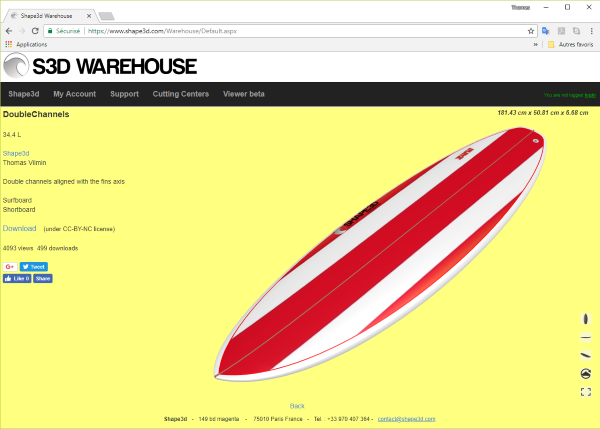Bookmark this page with the star icon
This screenshot has height=429, width=600.
[531, 31]
